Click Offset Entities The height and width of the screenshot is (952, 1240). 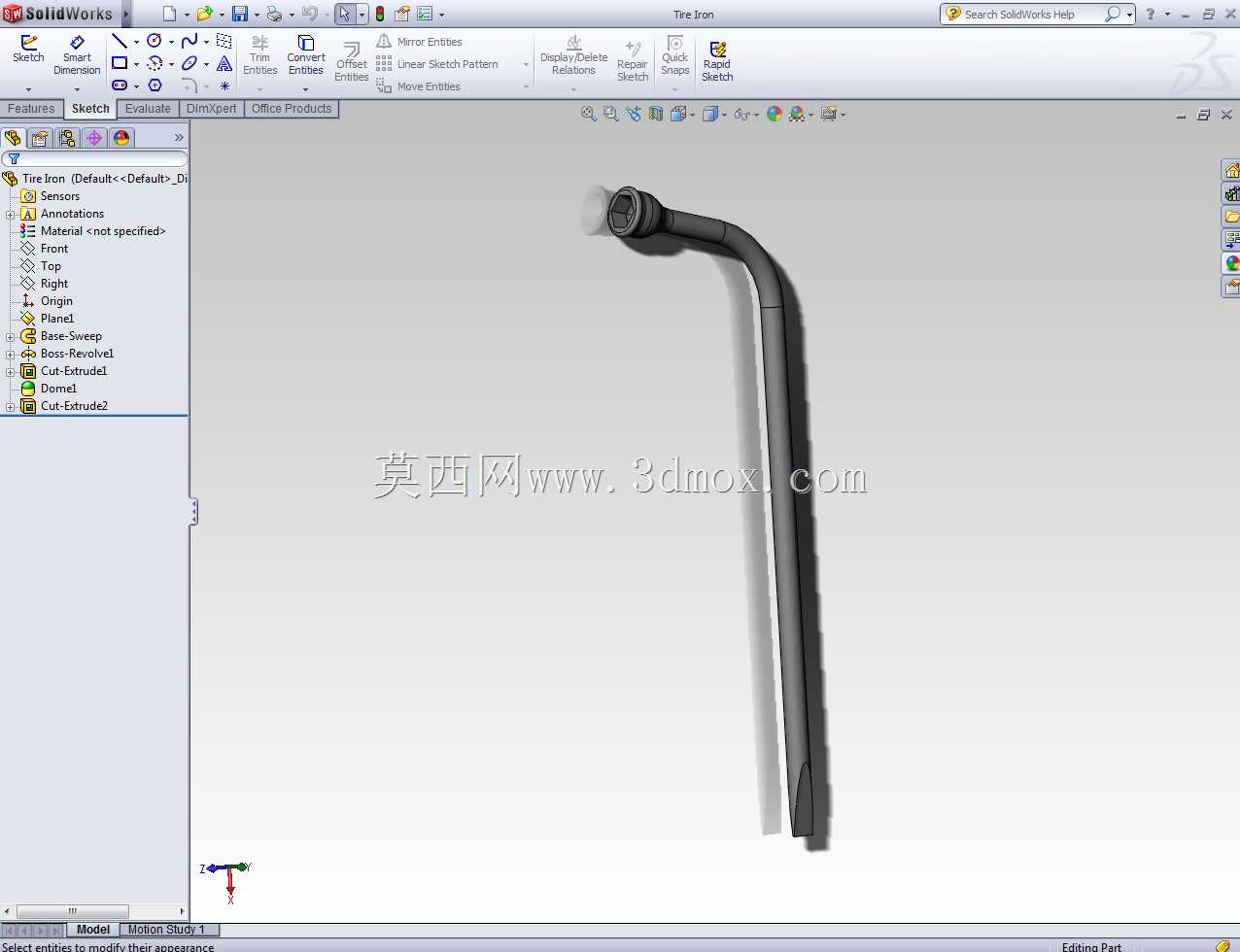(x=351, y=62)
